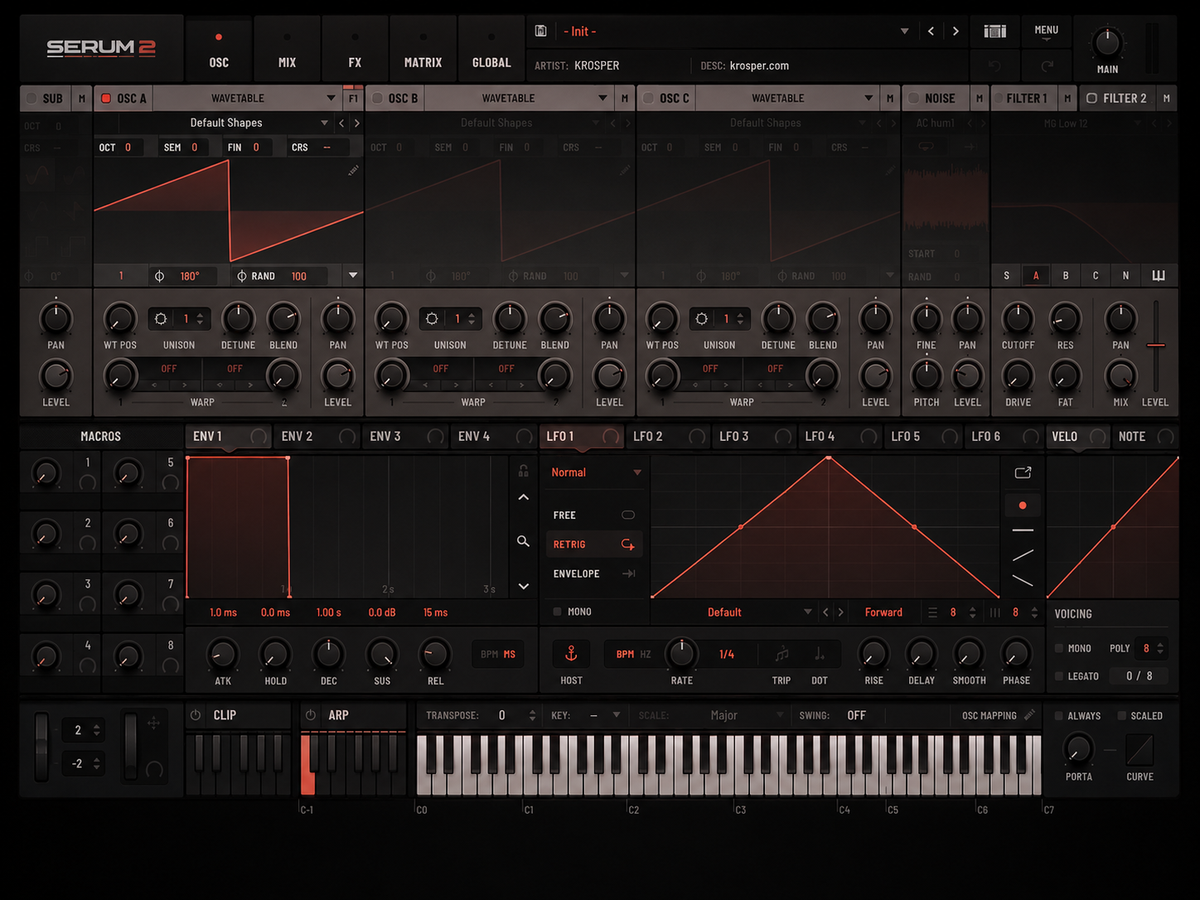Click filter routing B button

click(1066, 276)
